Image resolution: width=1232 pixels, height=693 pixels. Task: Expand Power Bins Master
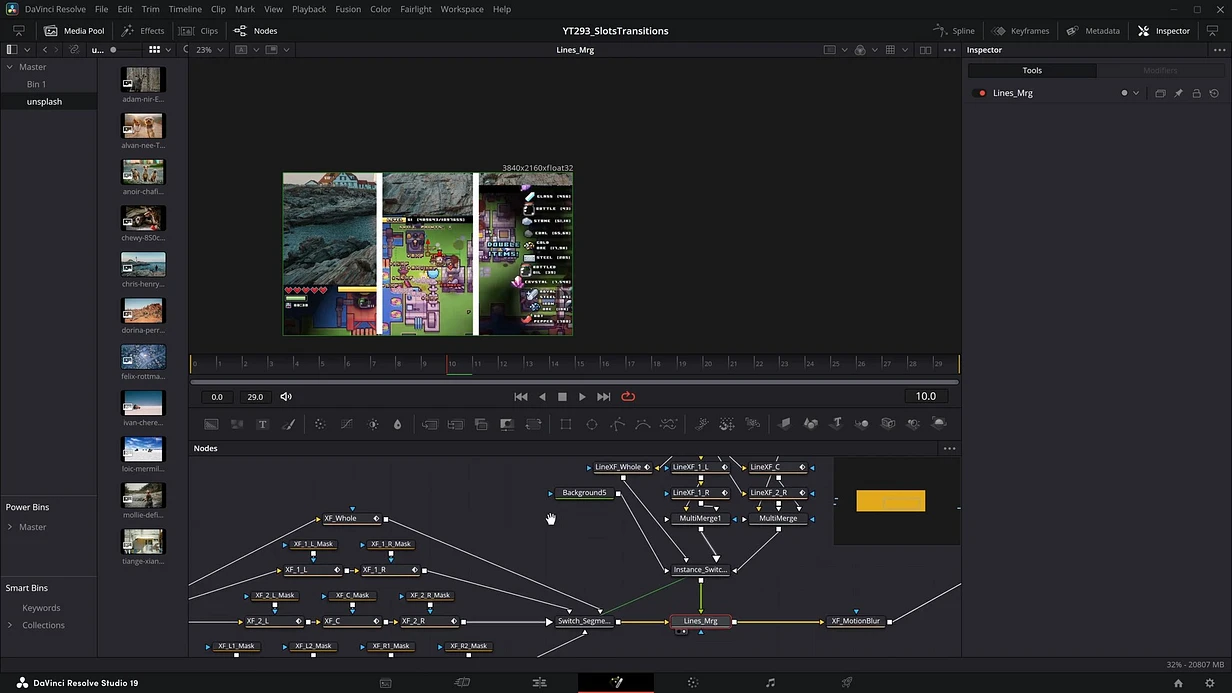10,527
